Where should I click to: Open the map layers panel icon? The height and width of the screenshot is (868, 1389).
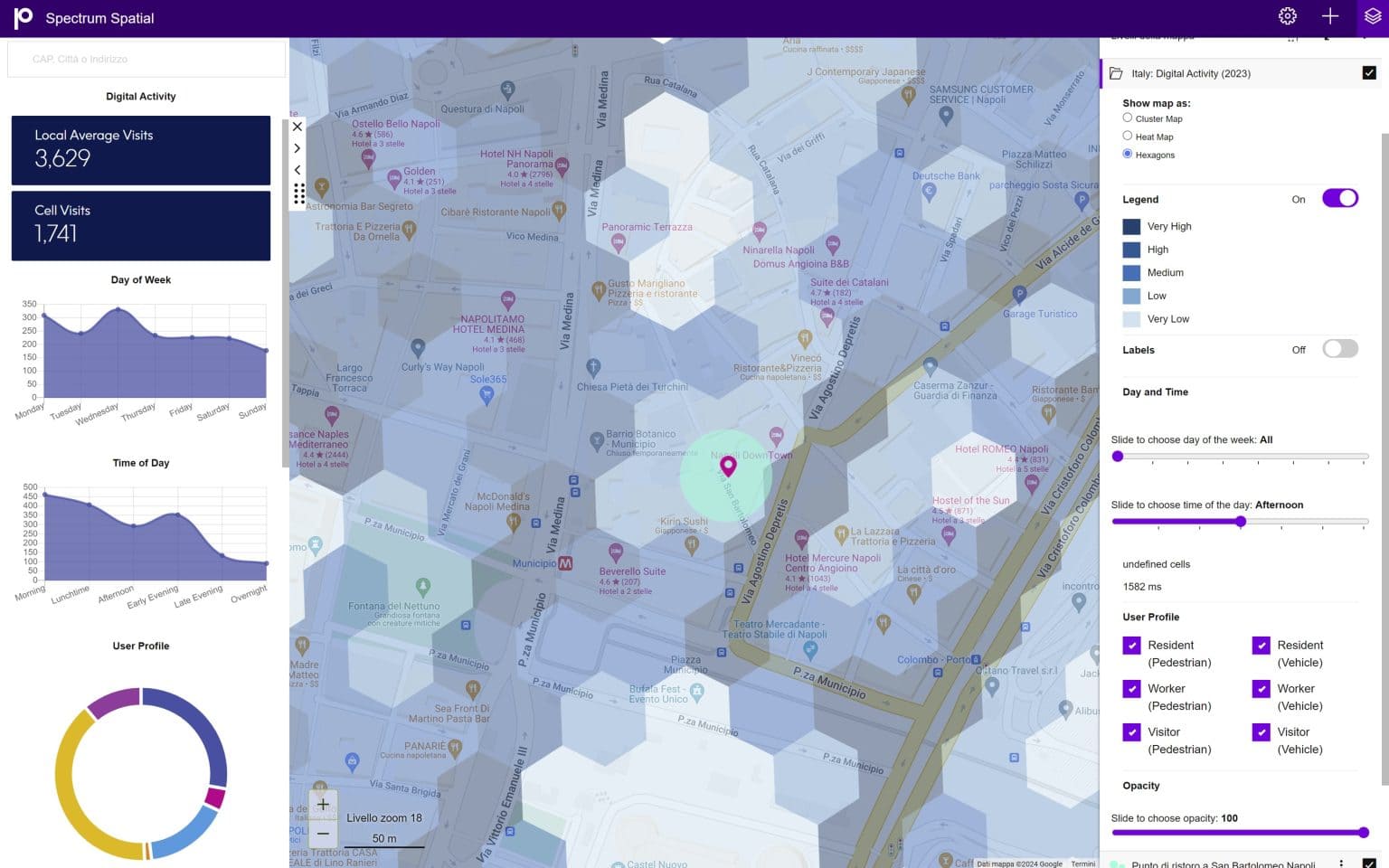pos(1372,16)
